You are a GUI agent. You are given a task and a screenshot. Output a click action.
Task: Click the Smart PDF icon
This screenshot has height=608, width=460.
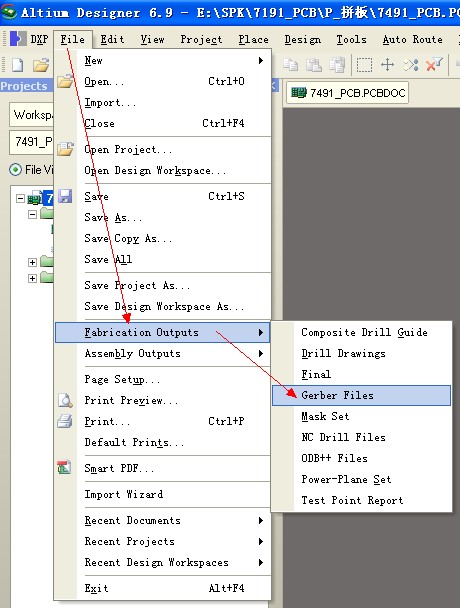coord(64,468)
